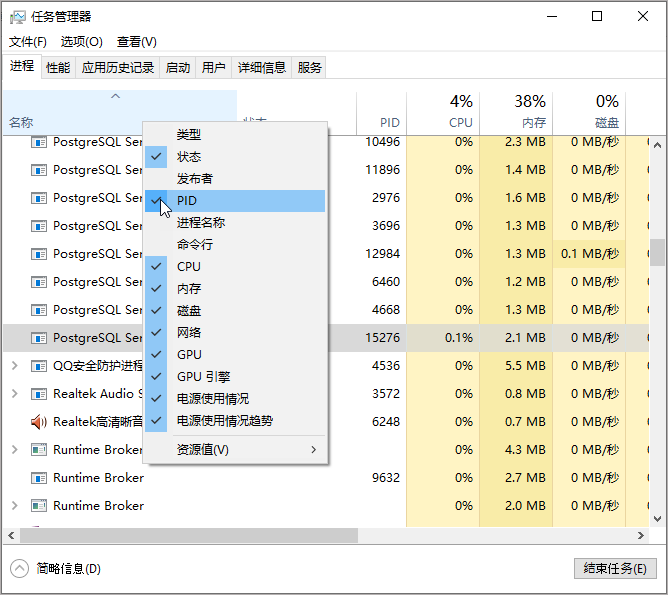Enable the 类型 column in context menu
This screenshot has width=668, height=595.
[x=189, y=135]
